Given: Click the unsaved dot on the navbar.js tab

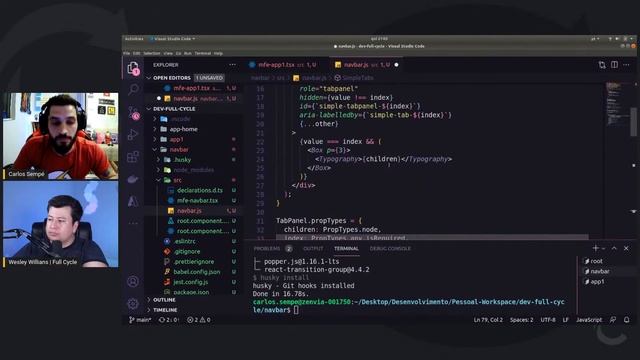Looking at the screenshot, I should [396, 65].
